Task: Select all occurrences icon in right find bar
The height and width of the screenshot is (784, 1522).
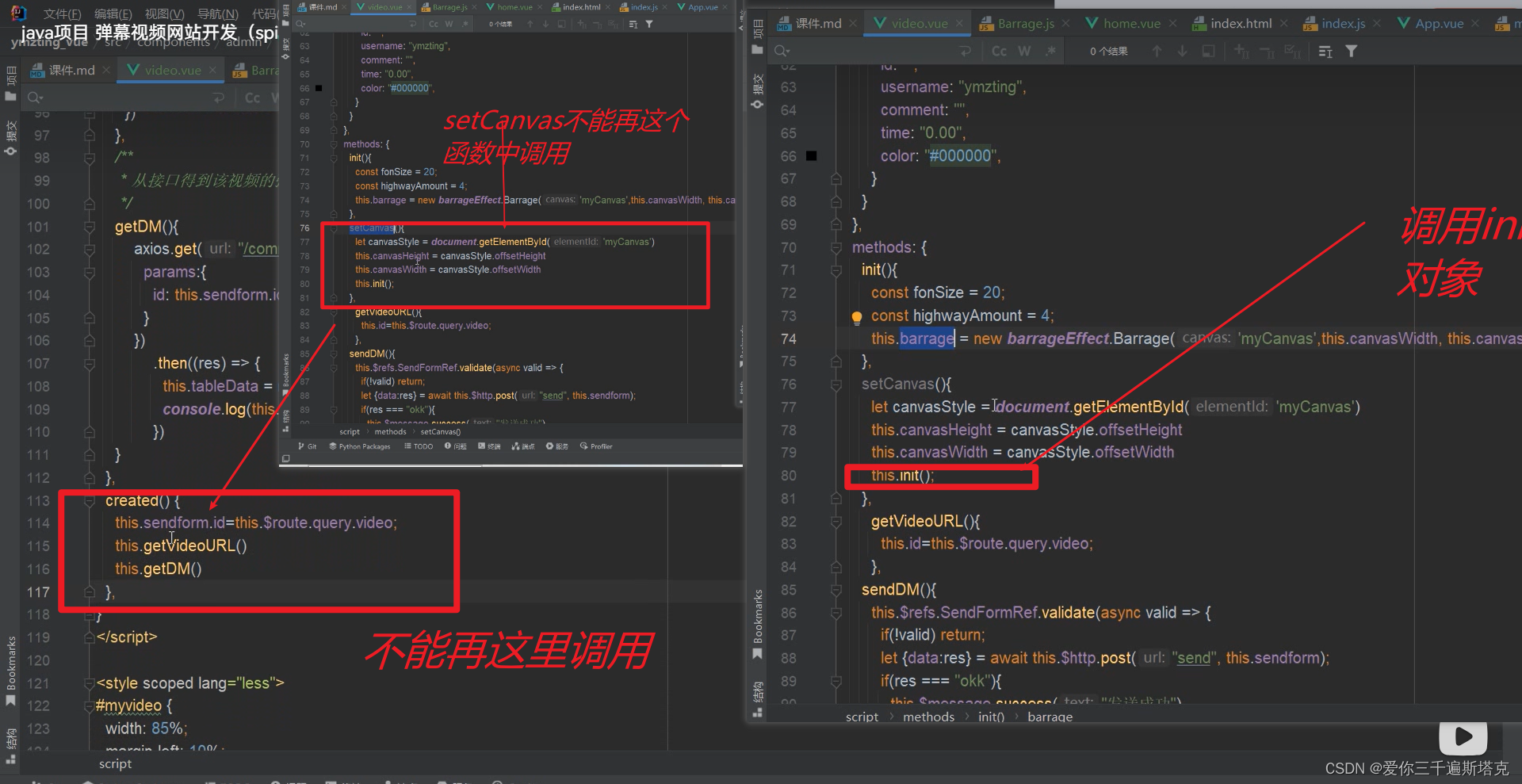Action: pos(1292,52)
